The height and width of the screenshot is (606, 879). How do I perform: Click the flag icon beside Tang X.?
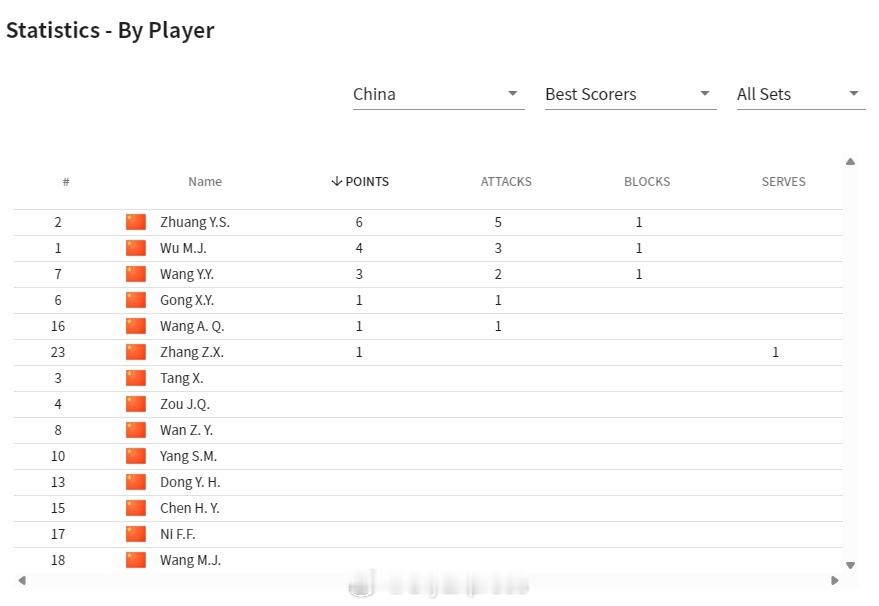pos(136,378)
